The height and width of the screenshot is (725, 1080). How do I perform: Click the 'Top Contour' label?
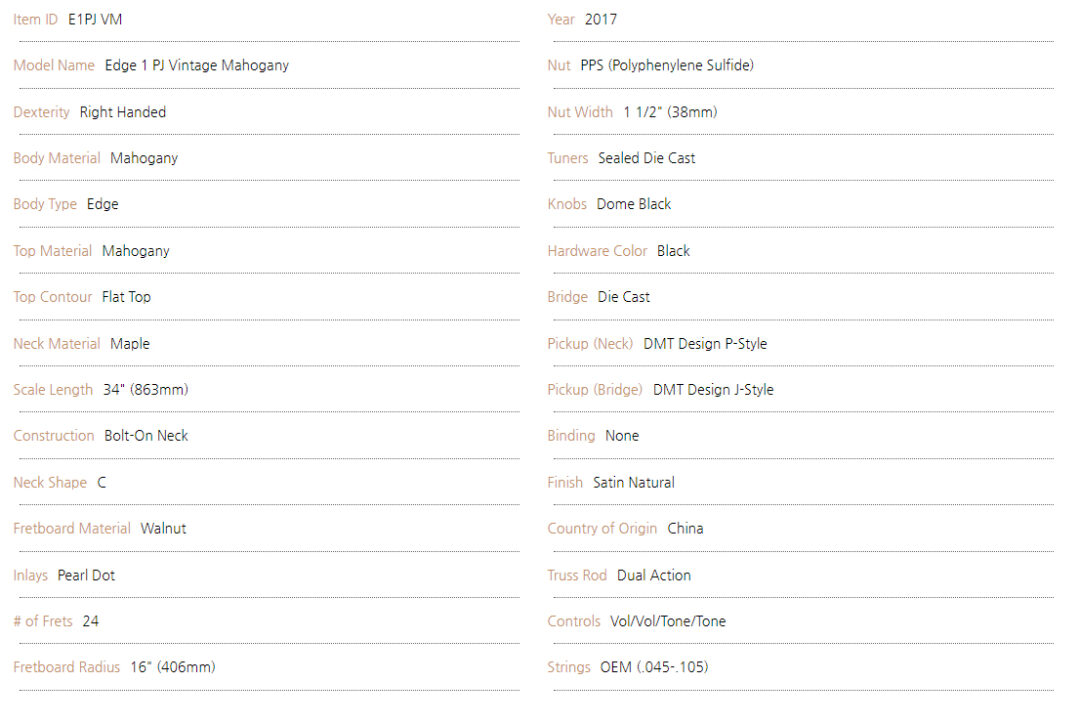coord(52,297)
